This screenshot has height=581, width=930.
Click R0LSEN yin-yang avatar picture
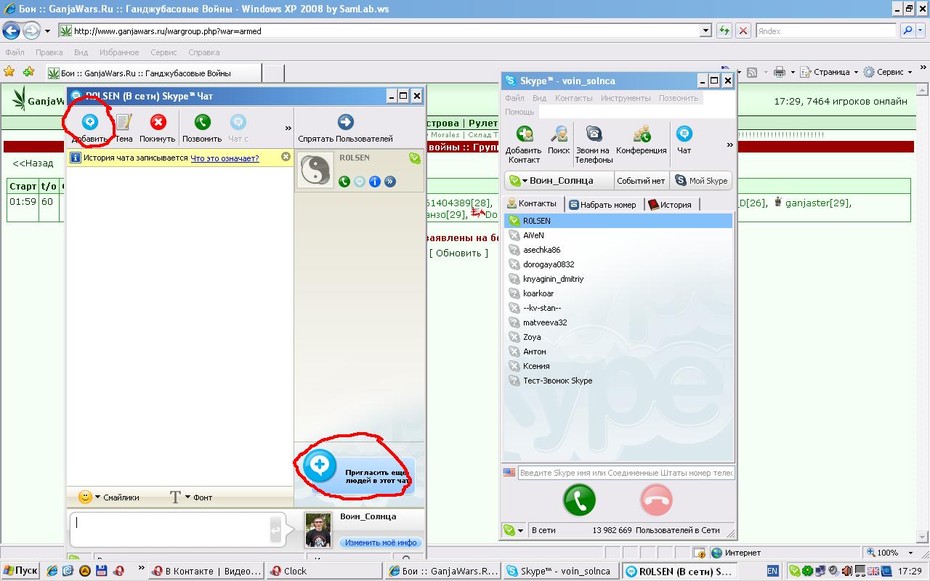point(315,171)
